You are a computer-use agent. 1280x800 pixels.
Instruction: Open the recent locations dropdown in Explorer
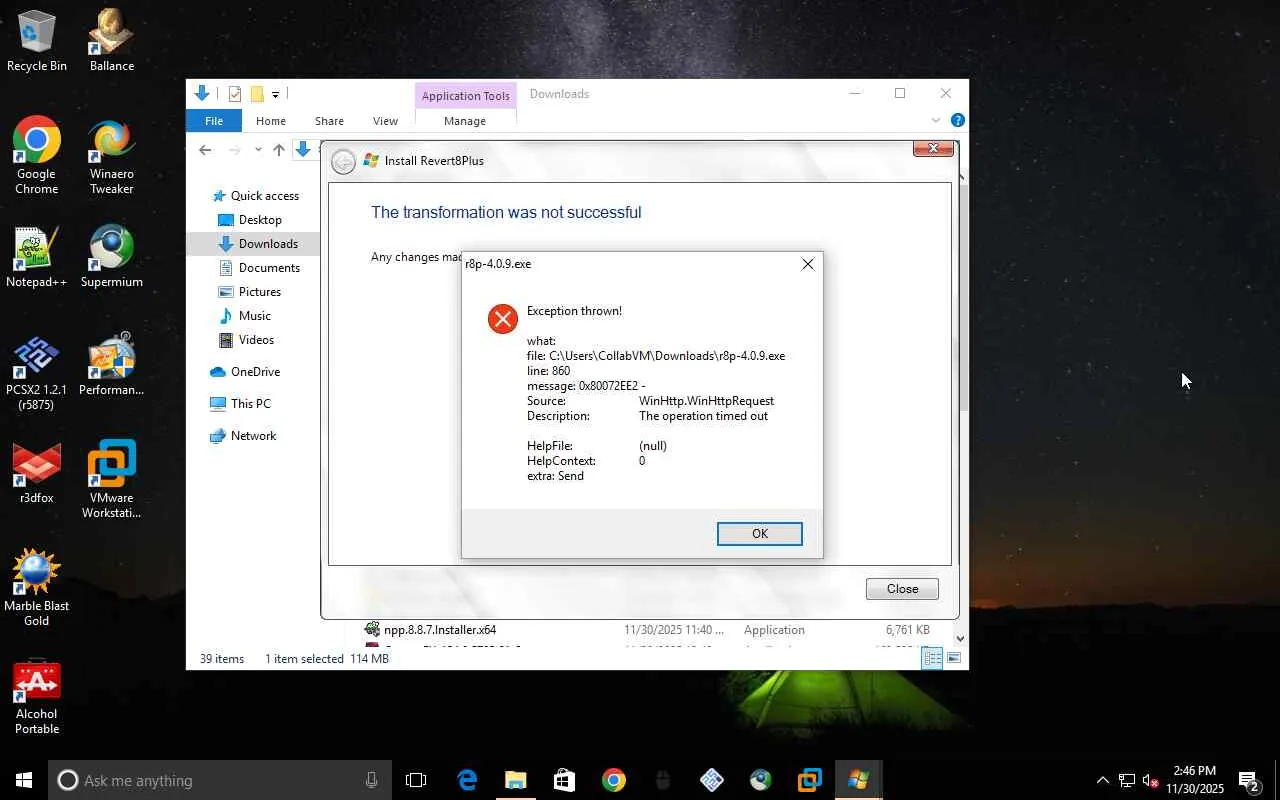coord(258,150)
